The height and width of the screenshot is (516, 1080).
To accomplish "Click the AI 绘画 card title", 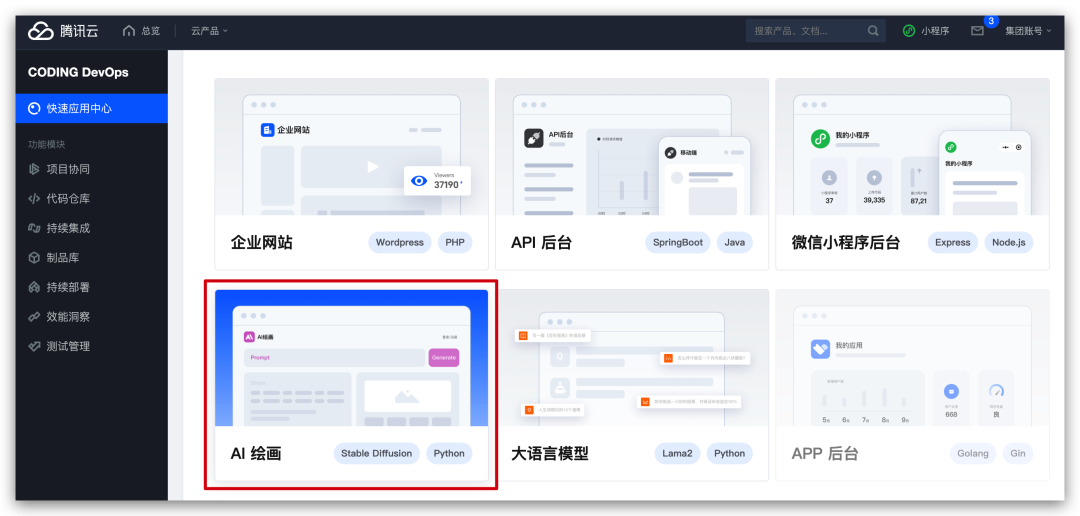I will [256, 453].
